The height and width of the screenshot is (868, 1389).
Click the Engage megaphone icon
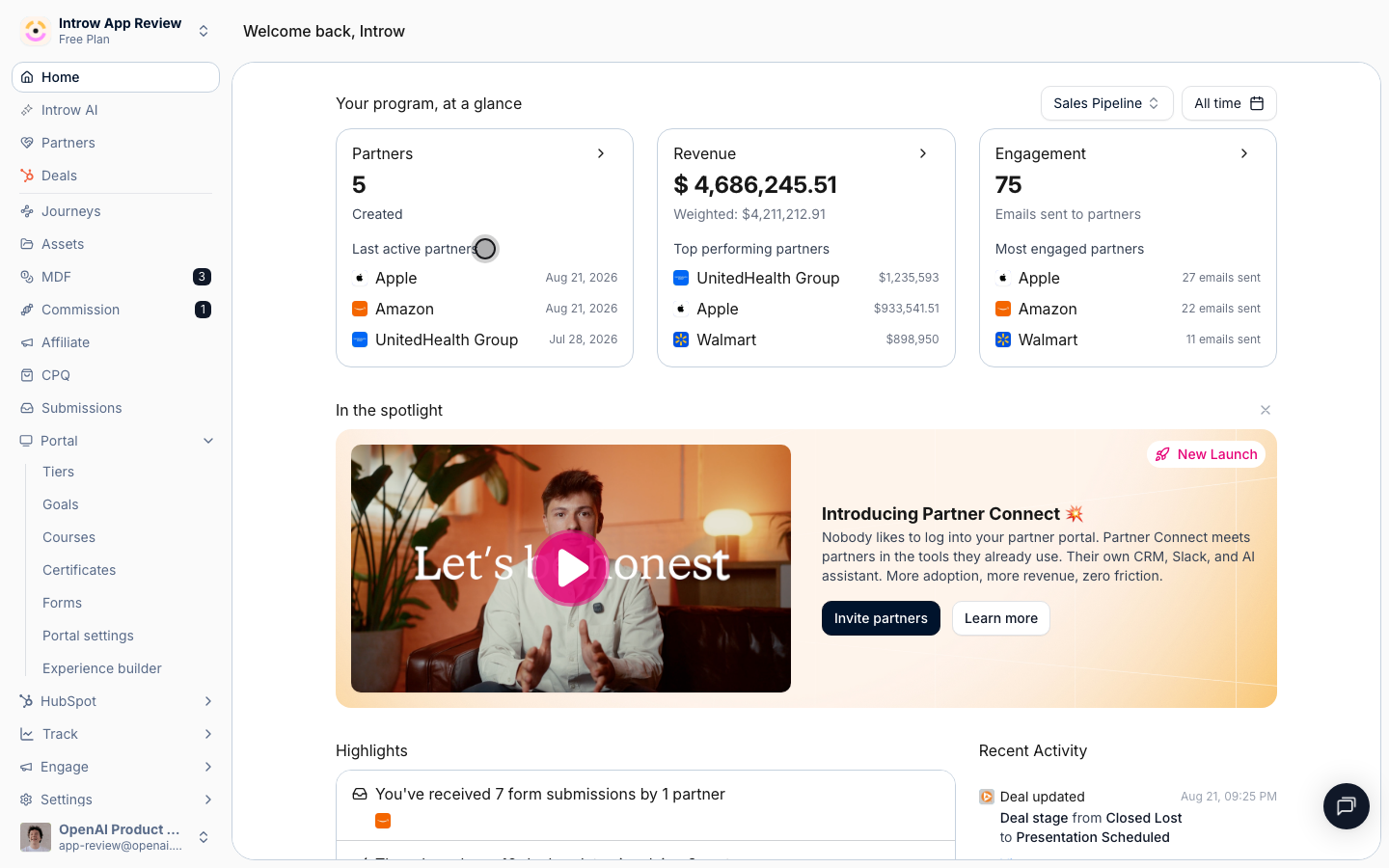26,767
